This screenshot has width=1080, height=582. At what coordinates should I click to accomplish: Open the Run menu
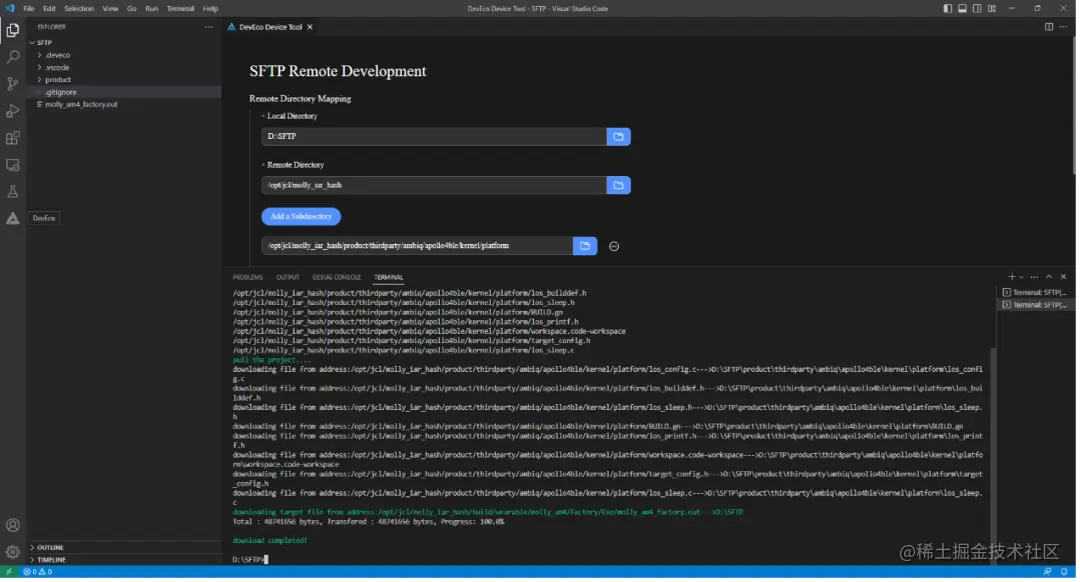coord(152,9)
